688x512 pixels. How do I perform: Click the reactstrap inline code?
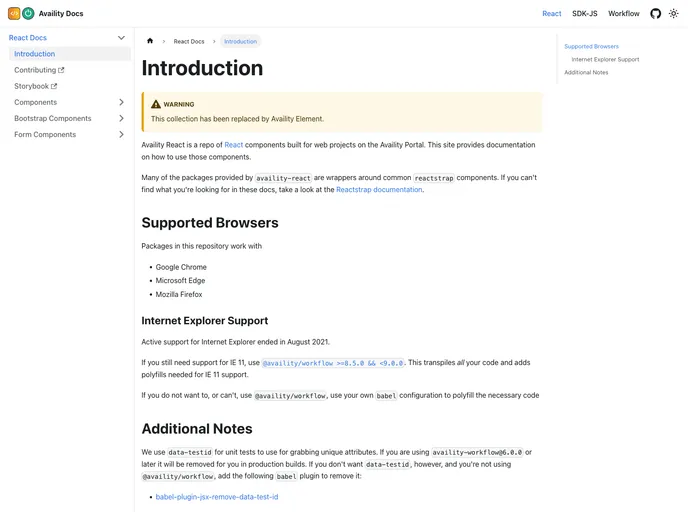pyautogui.click(x=434, y=178)
